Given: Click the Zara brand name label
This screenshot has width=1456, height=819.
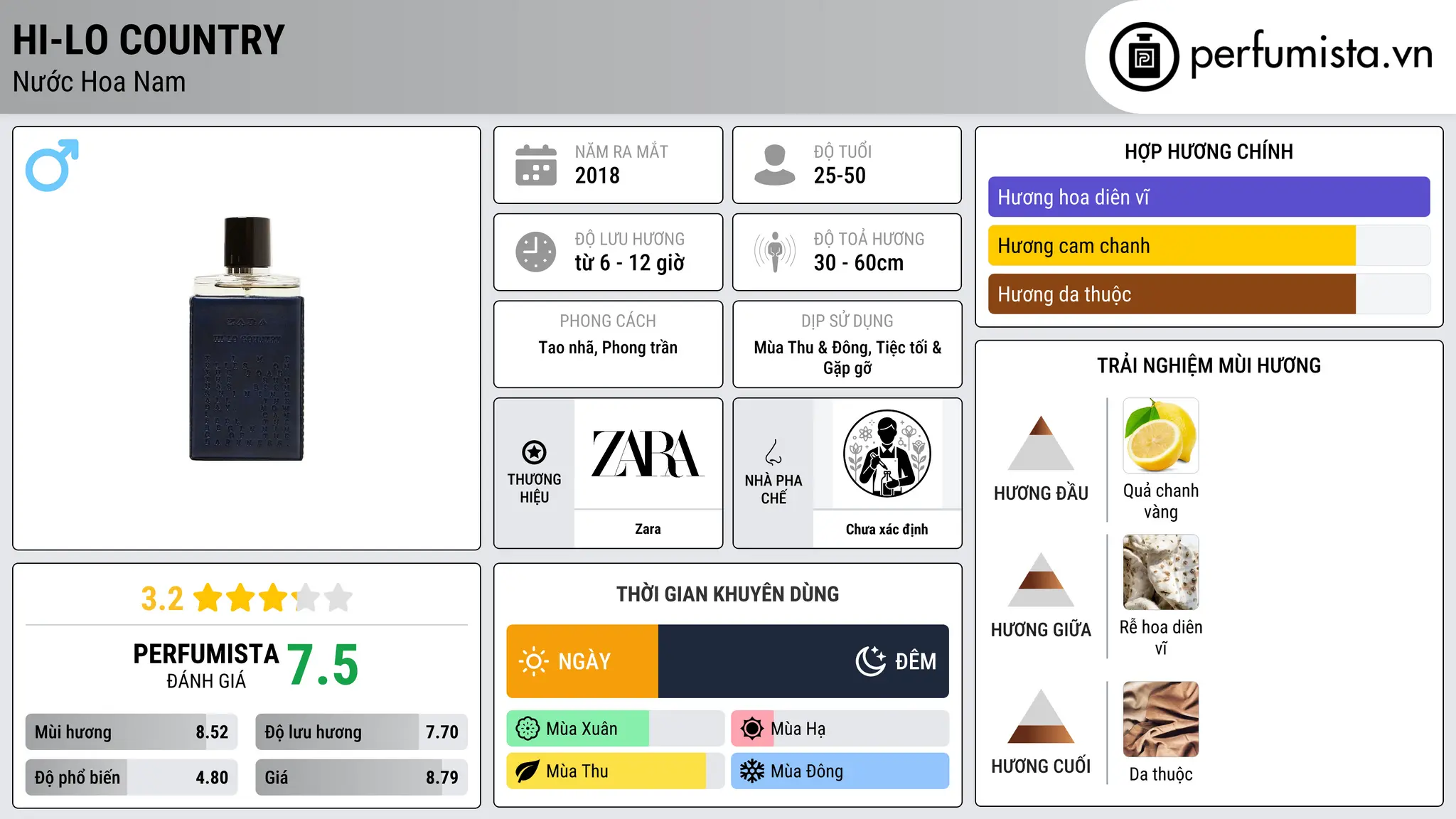Looking at the screenshot, I should [x=648, y=529].
